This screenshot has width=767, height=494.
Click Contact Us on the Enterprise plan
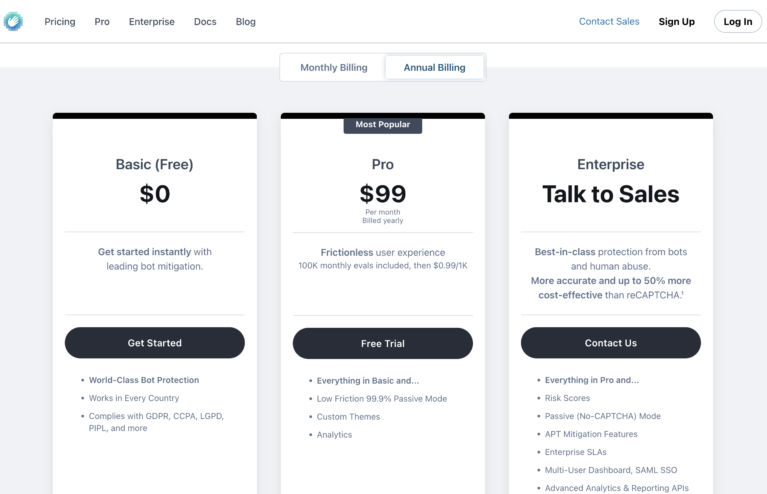point(610,343)
